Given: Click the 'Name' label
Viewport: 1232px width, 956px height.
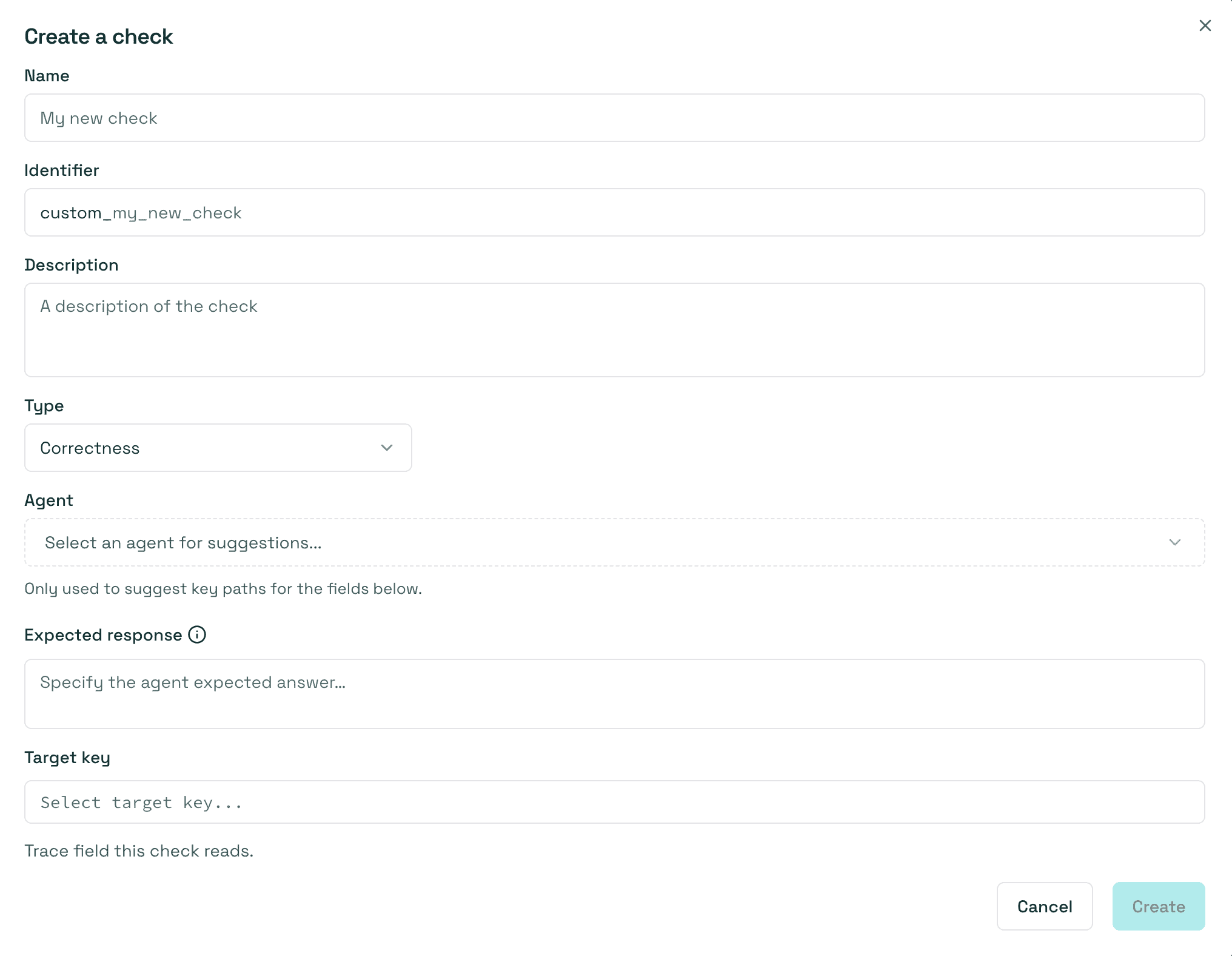Looking at the screenshot, I should click(47, 76).
